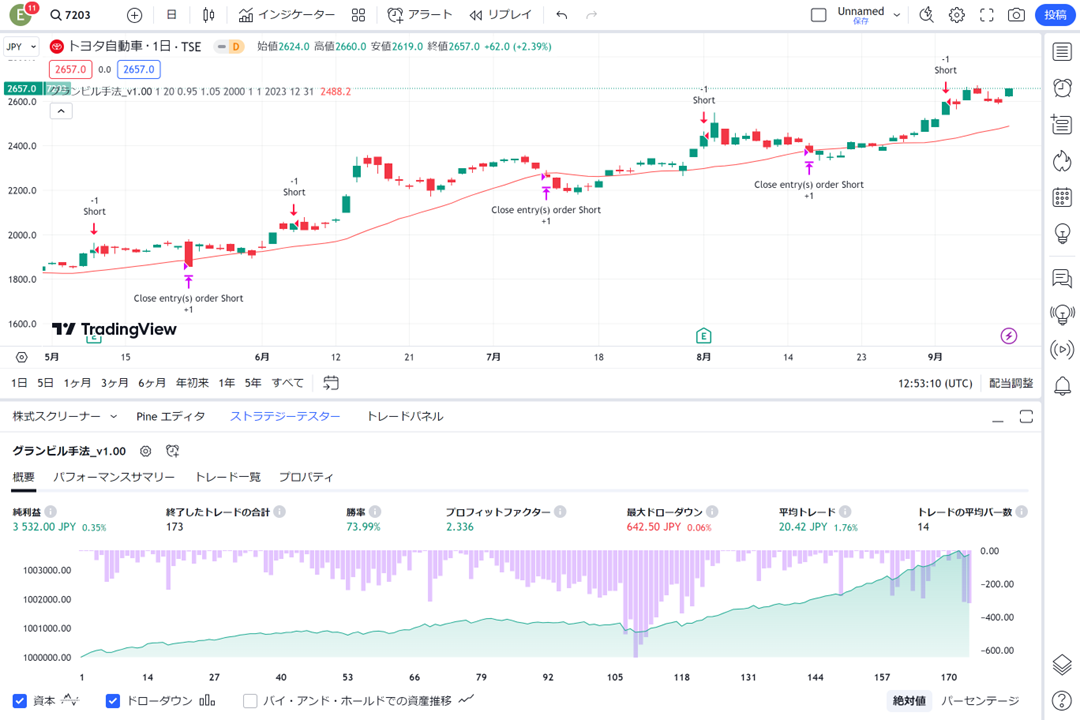Switch to パーセンテージ percentage view

point(980,701)
